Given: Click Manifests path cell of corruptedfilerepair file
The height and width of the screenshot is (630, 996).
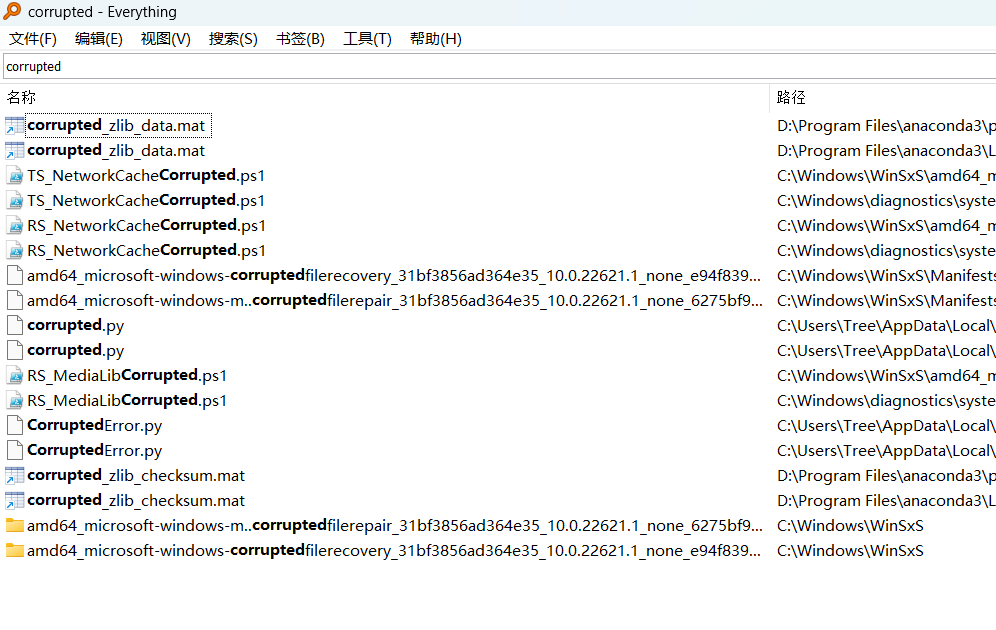Looking at the screenshot, I should 886,300.
